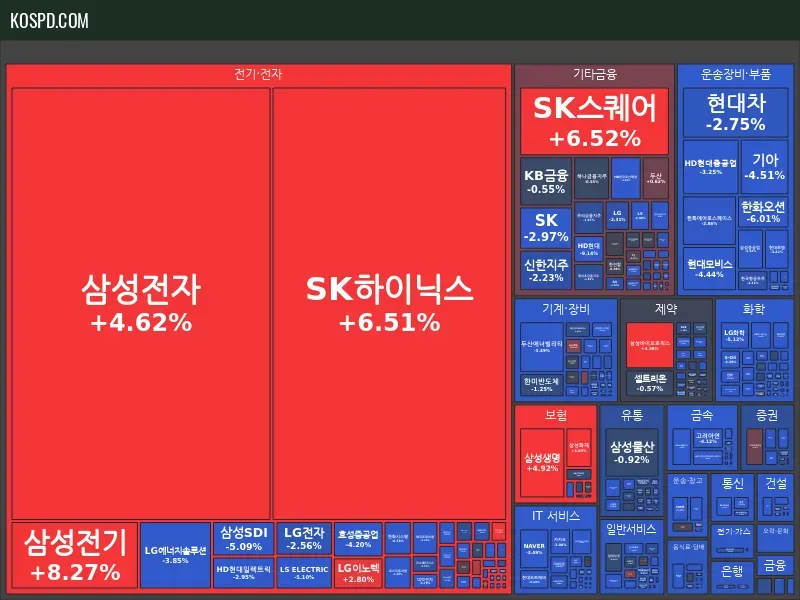Image resolution: width=800 pixels, height=600 pixels.
Task: Open the SK스퀘어 +6.52% tile
Action: (x=594, y=121)
